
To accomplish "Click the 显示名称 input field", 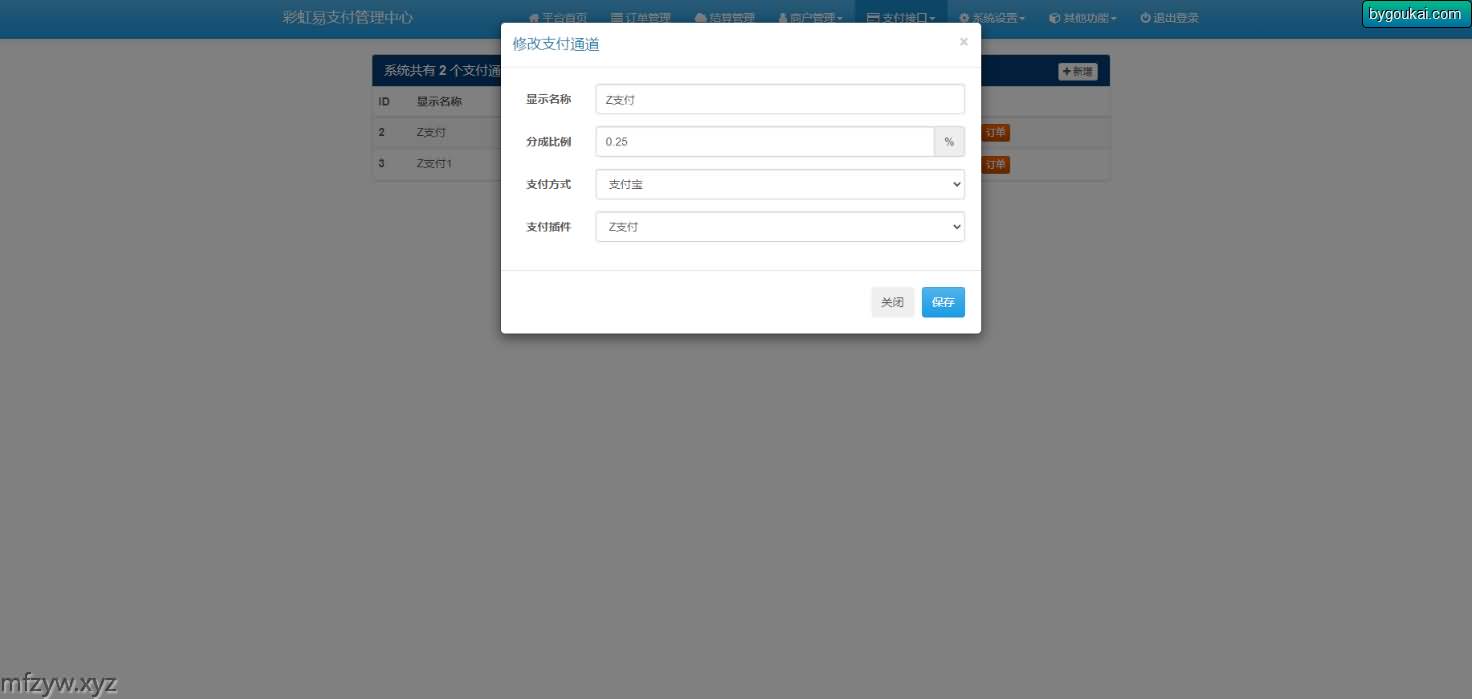I will (779, 100).
